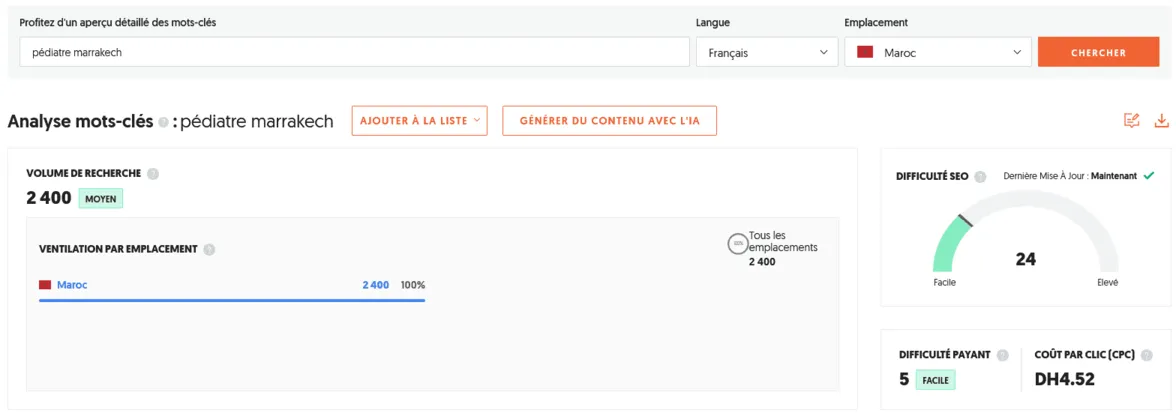Open the Emplacement dropdown set to Maroc
The width and height of the screenshot is (1176, 413).
(938, 52)
